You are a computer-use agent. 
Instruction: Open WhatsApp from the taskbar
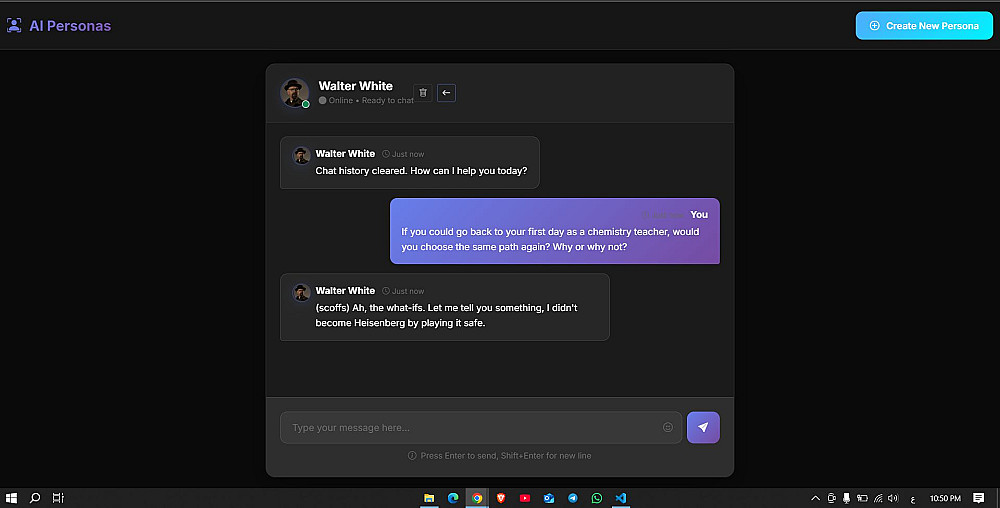point(596,498)
